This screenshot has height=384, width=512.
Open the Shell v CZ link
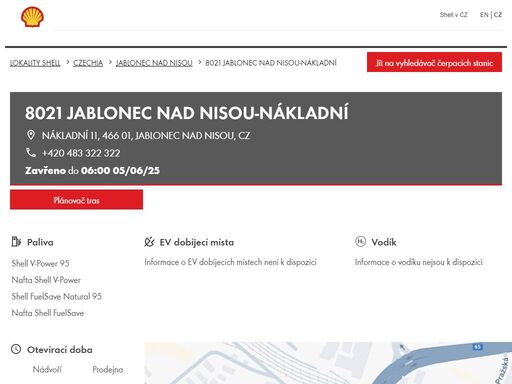[453, 15]
